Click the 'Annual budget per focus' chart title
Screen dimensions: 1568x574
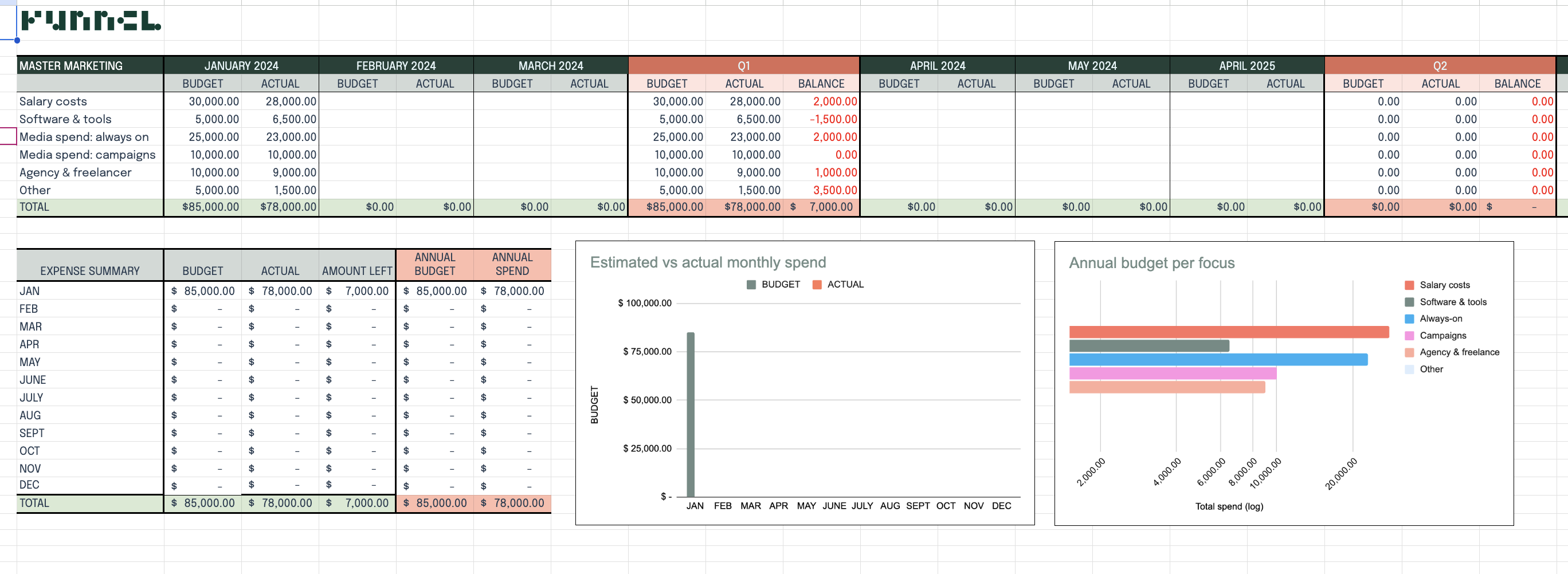[x=1151, y=263]
